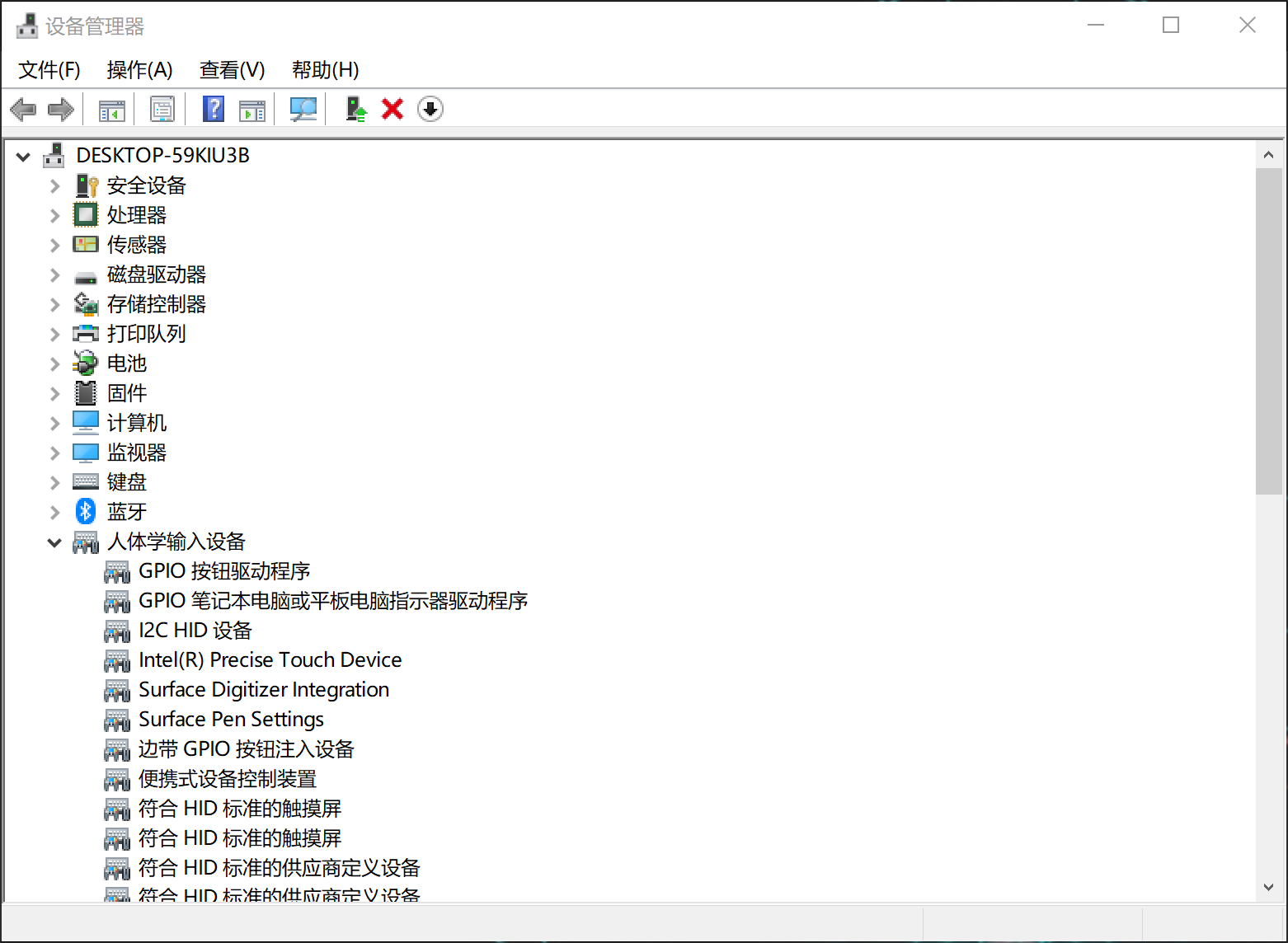This screenshot has height=943, width=1288.
Task: Click the Disable device down-arrow icon
Action: [x=430, y=109]
